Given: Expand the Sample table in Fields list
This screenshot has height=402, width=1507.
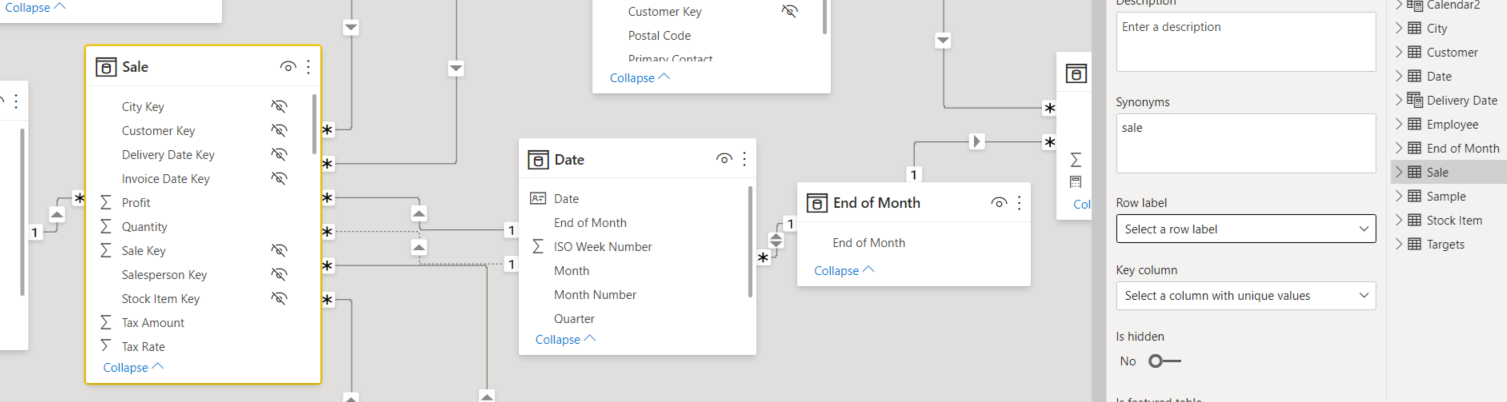Looking at the screenshot, I should [x=1399, y=196].
